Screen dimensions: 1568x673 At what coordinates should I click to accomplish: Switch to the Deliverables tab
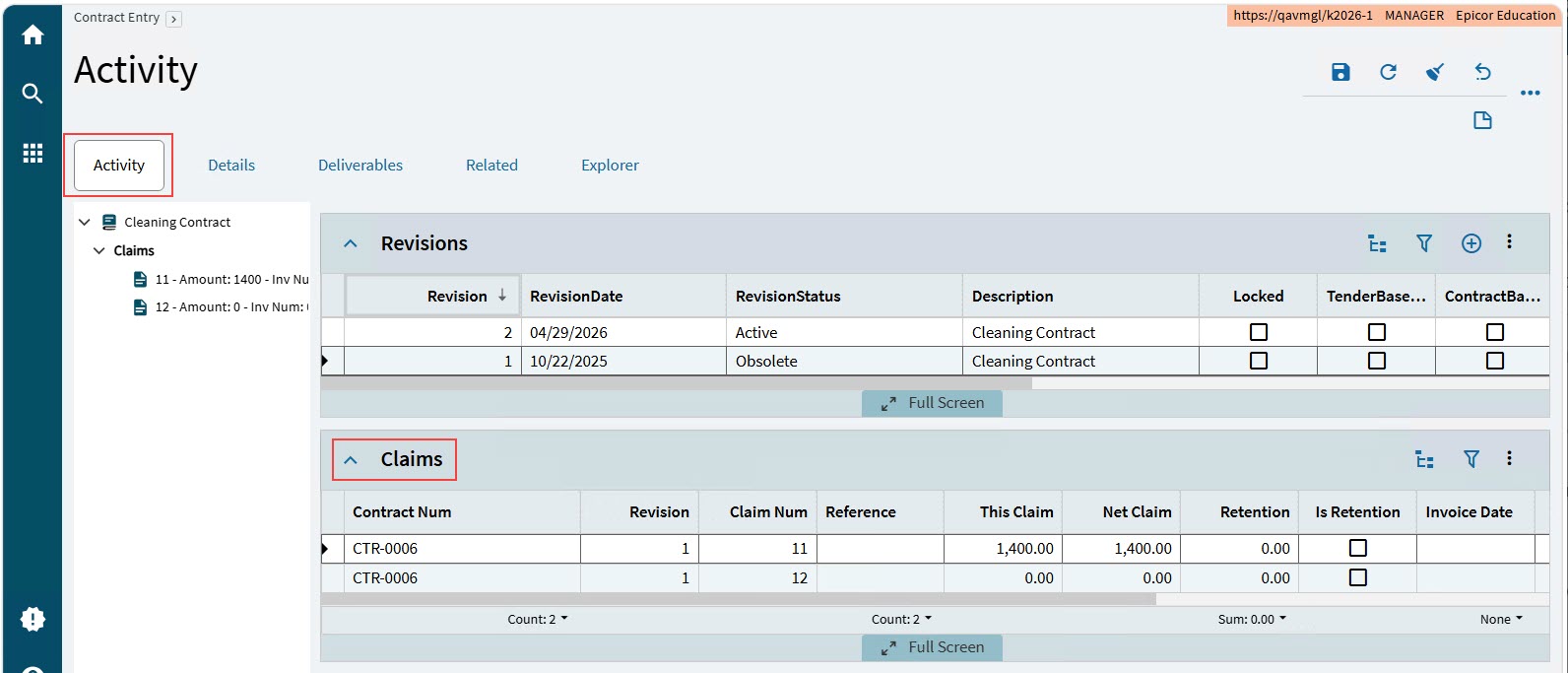click(360, 166)
